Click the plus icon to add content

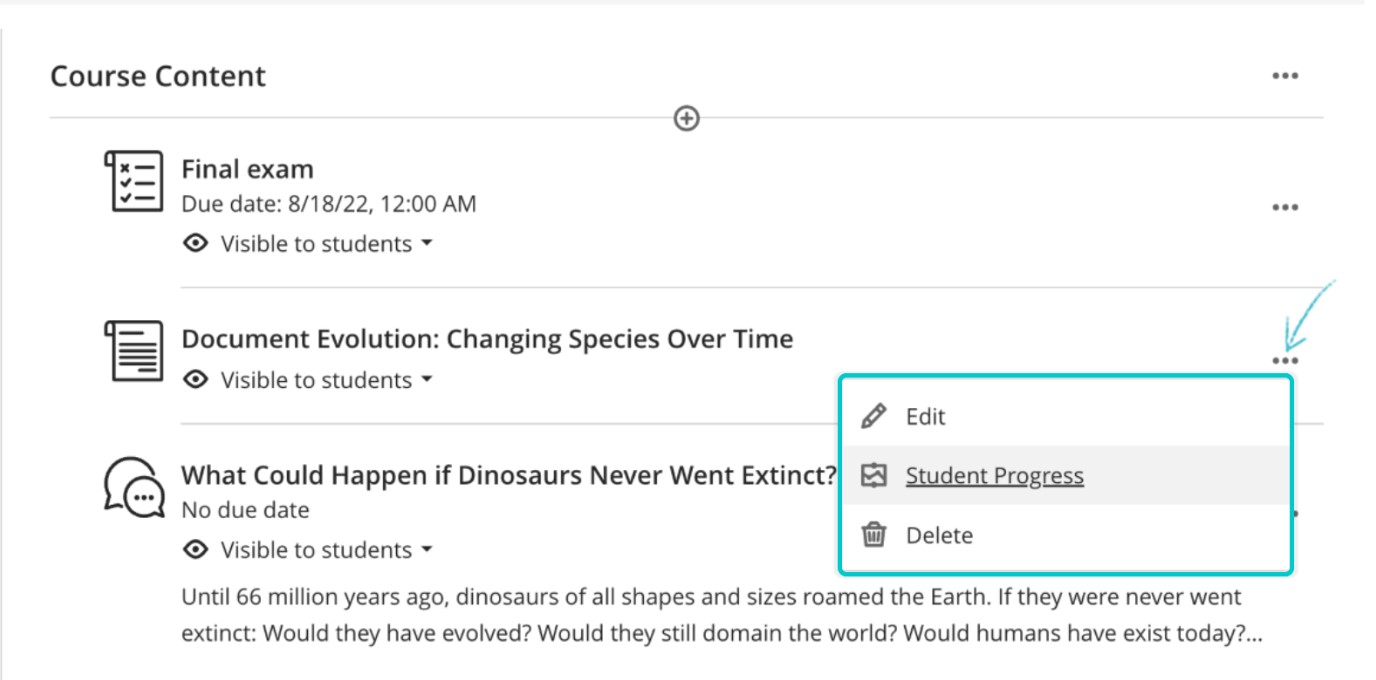tap(686, 119)
